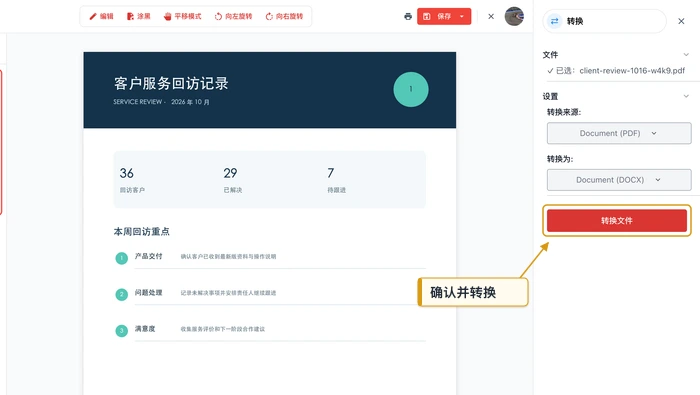Click the 客户服务回访记录 document title
Image resolution: width=700 pixels, height=395 pixels.
click(171, 83)
